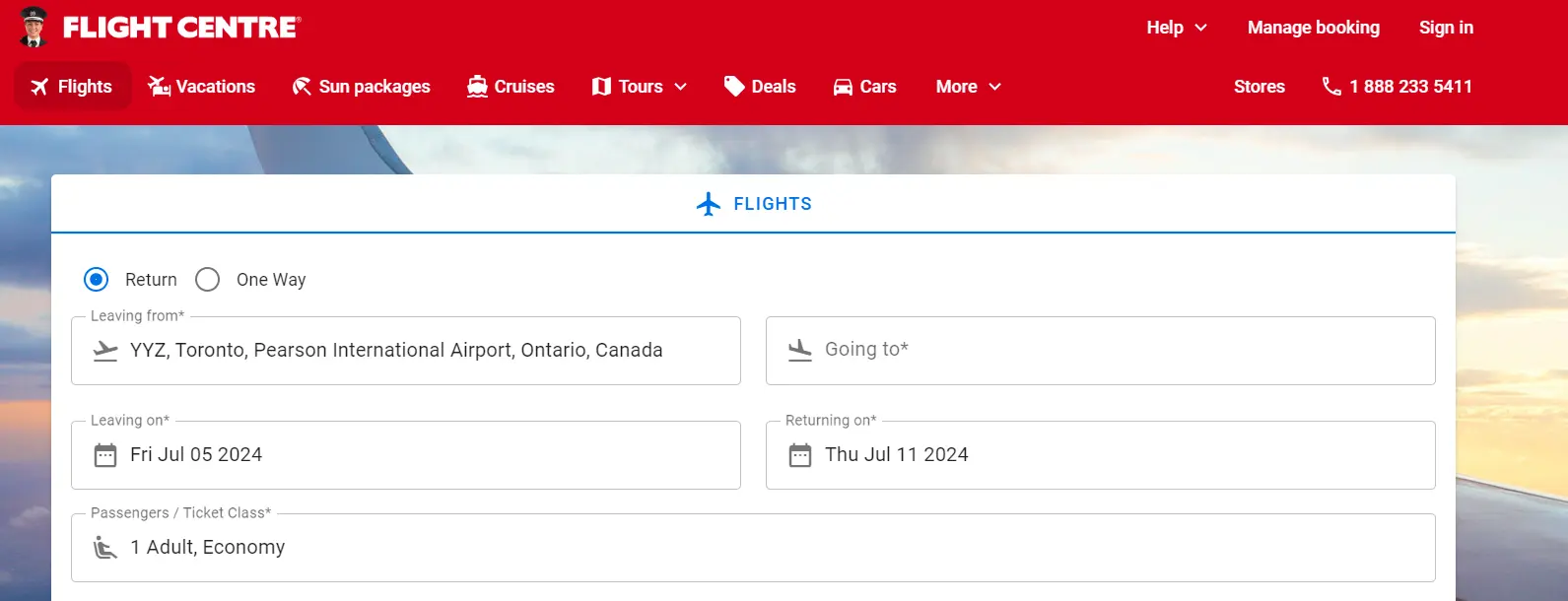
Task: Click the Sun packages umbrella icon
Action: tap(302, 87)
